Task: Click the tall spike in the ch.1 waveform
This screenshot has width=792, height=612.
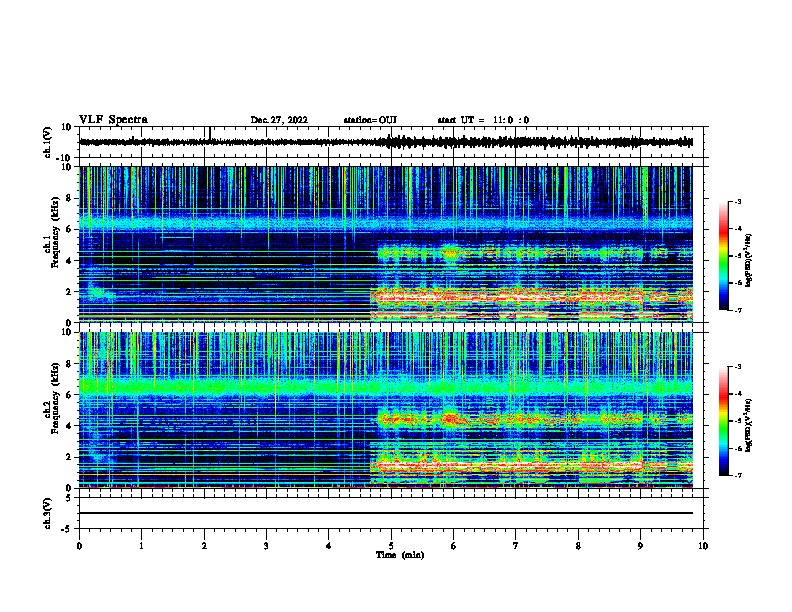Action: coord(210,133)
